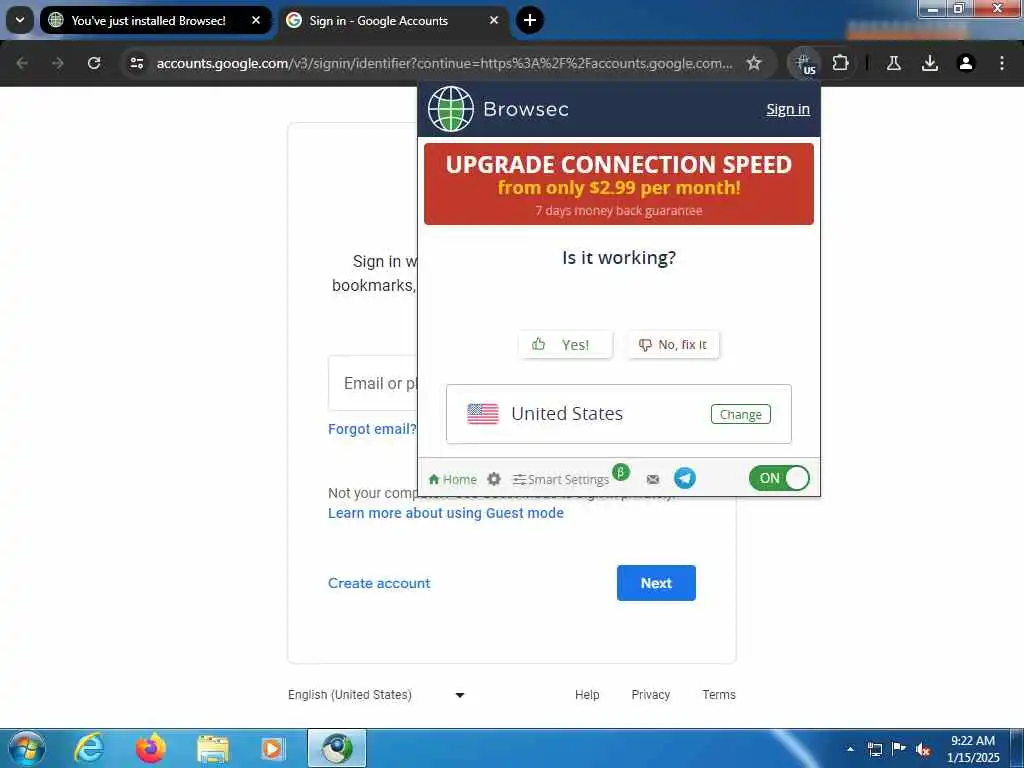View site information icon in address bar

(x=136, y=63)
